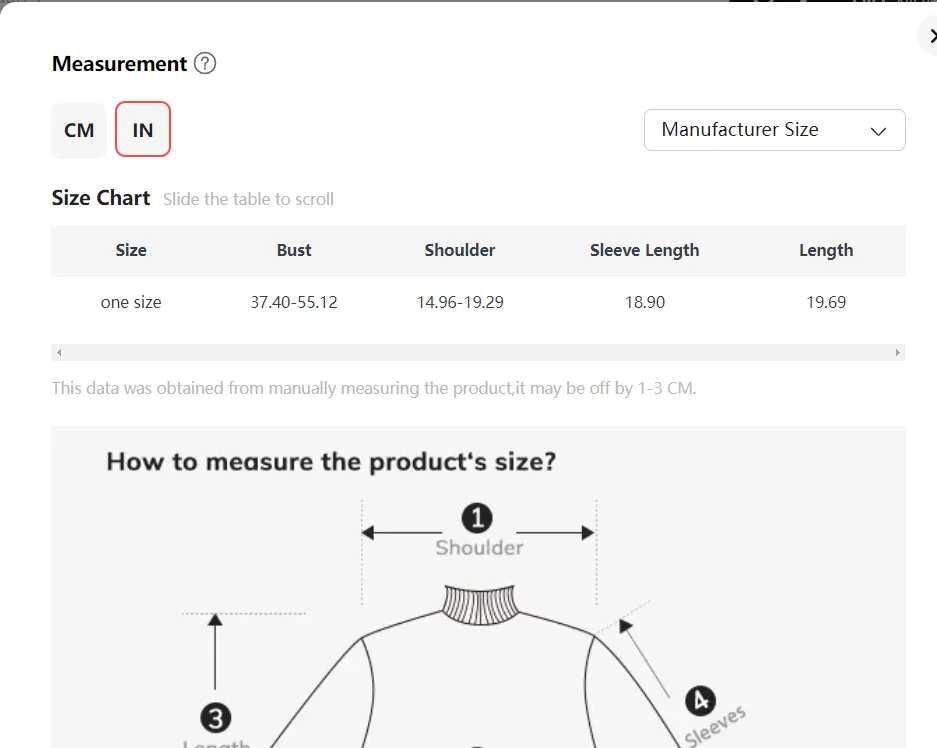This screenshot has height=748, width=937.
Task: Close the size chart popup
Action: 930,36
